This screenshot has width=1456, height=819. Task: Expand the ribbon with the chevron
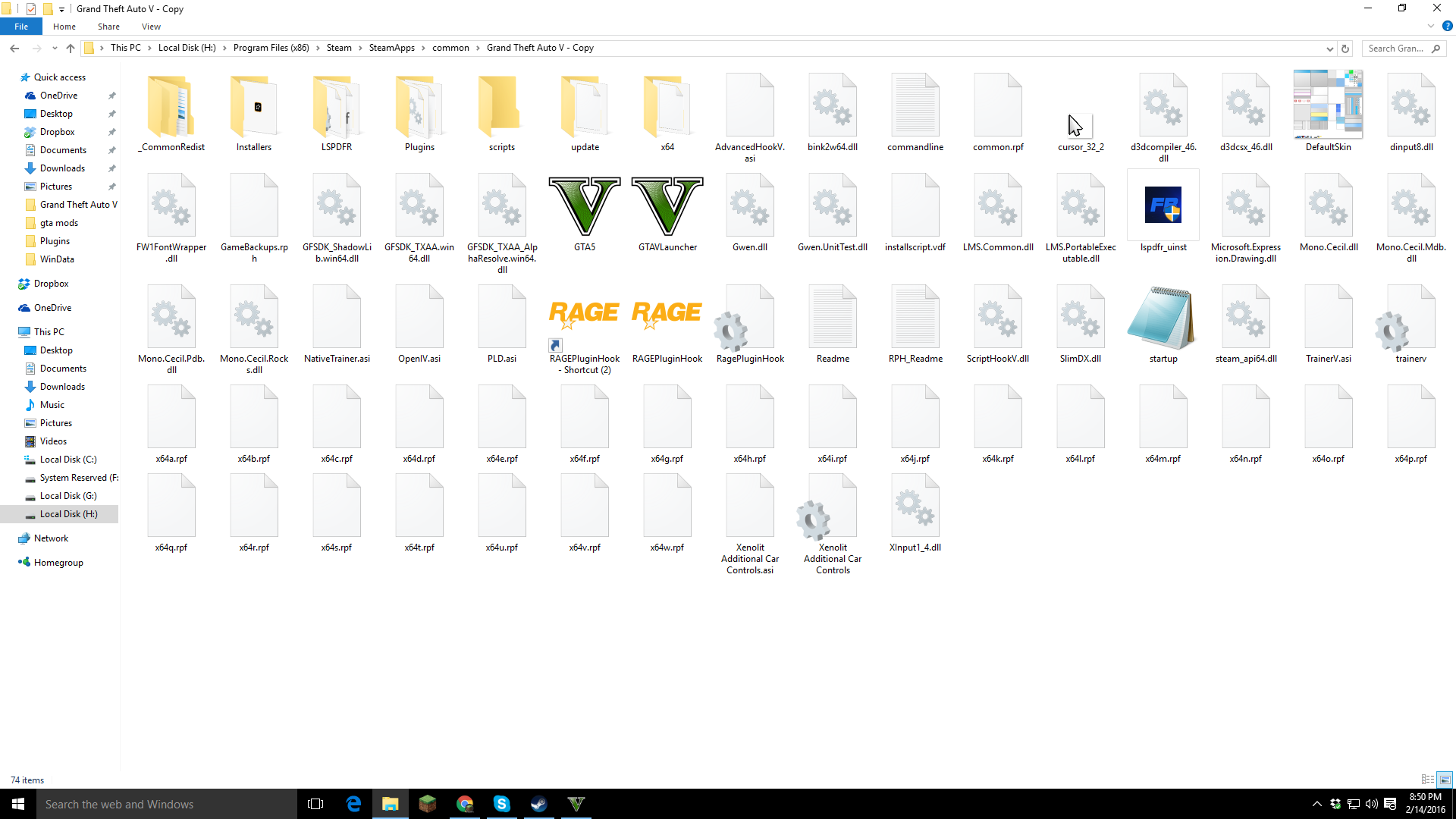tap(1431, 26)
